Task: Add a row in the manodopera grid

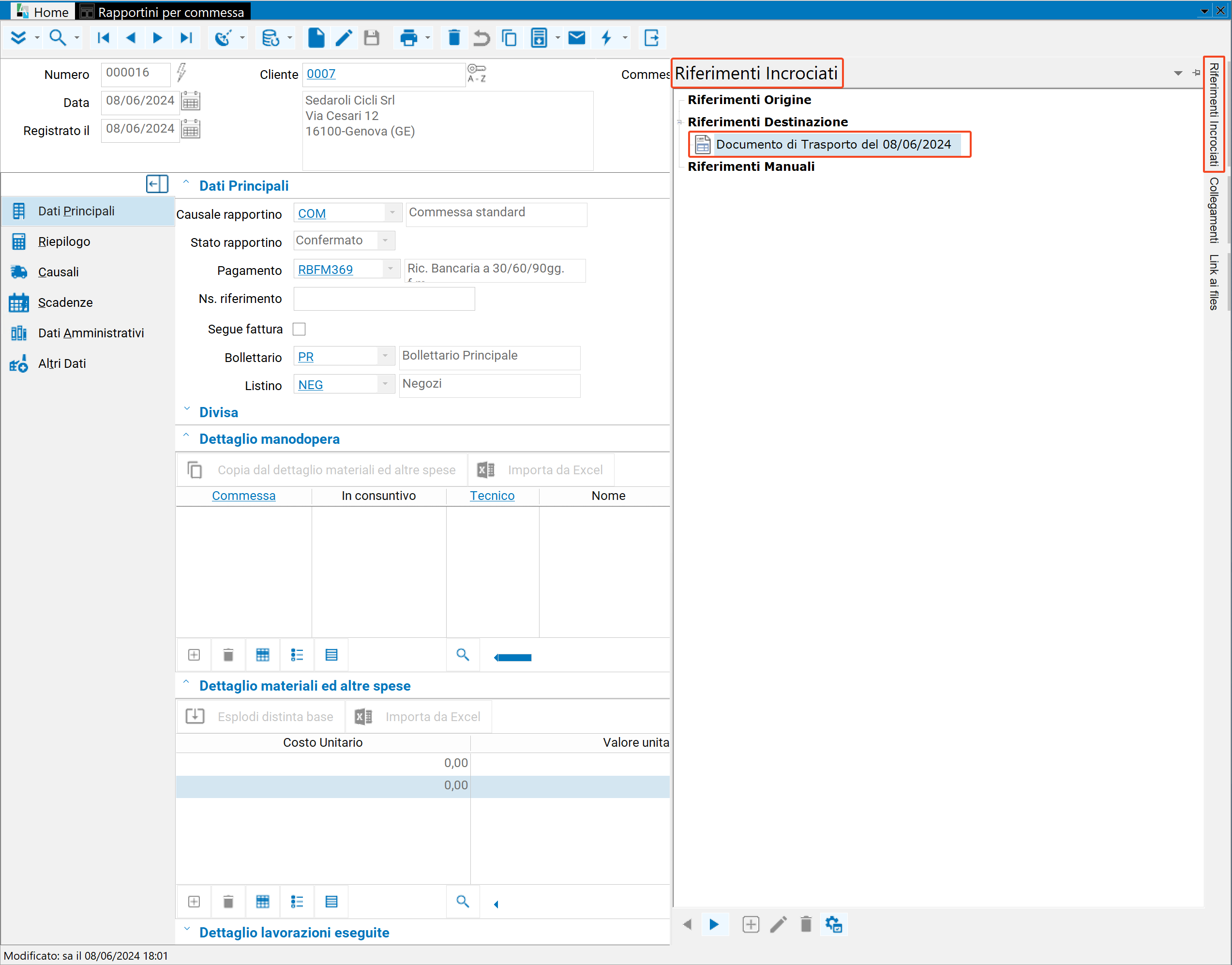Action: coord(194,655)
